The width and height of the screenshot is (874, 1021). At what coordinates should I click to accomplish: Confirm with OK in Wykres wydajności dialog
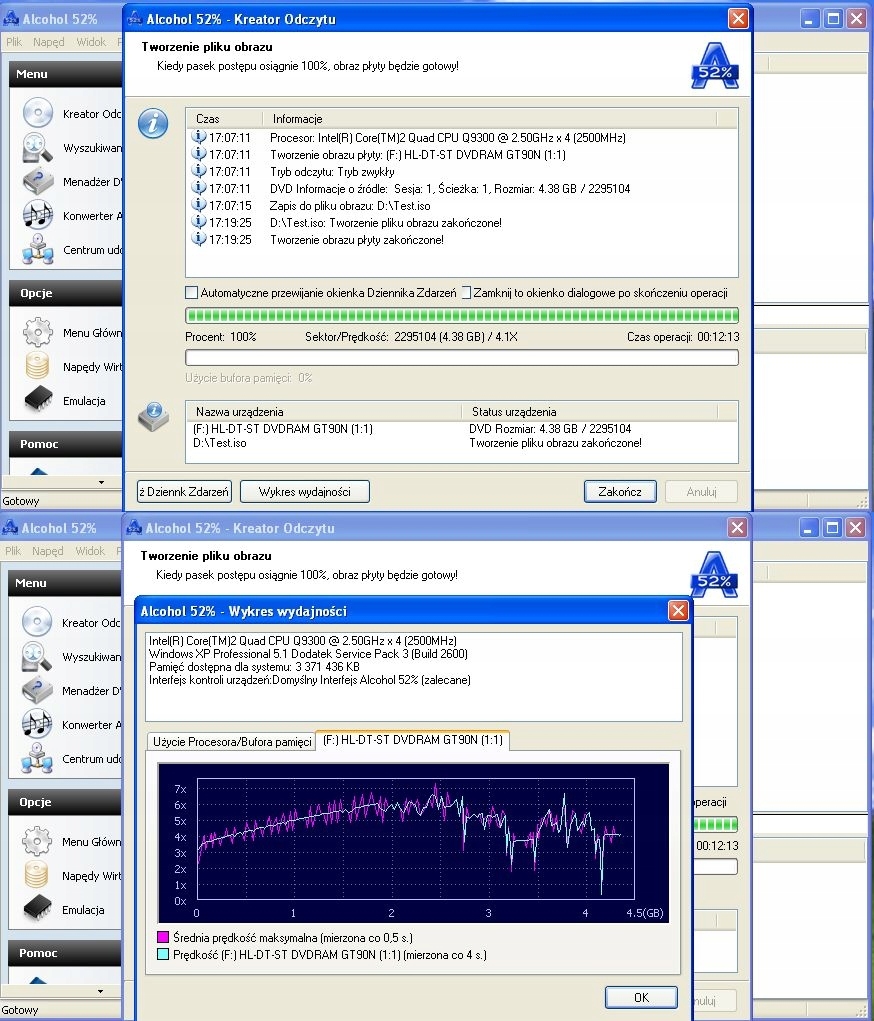point(641,998)
